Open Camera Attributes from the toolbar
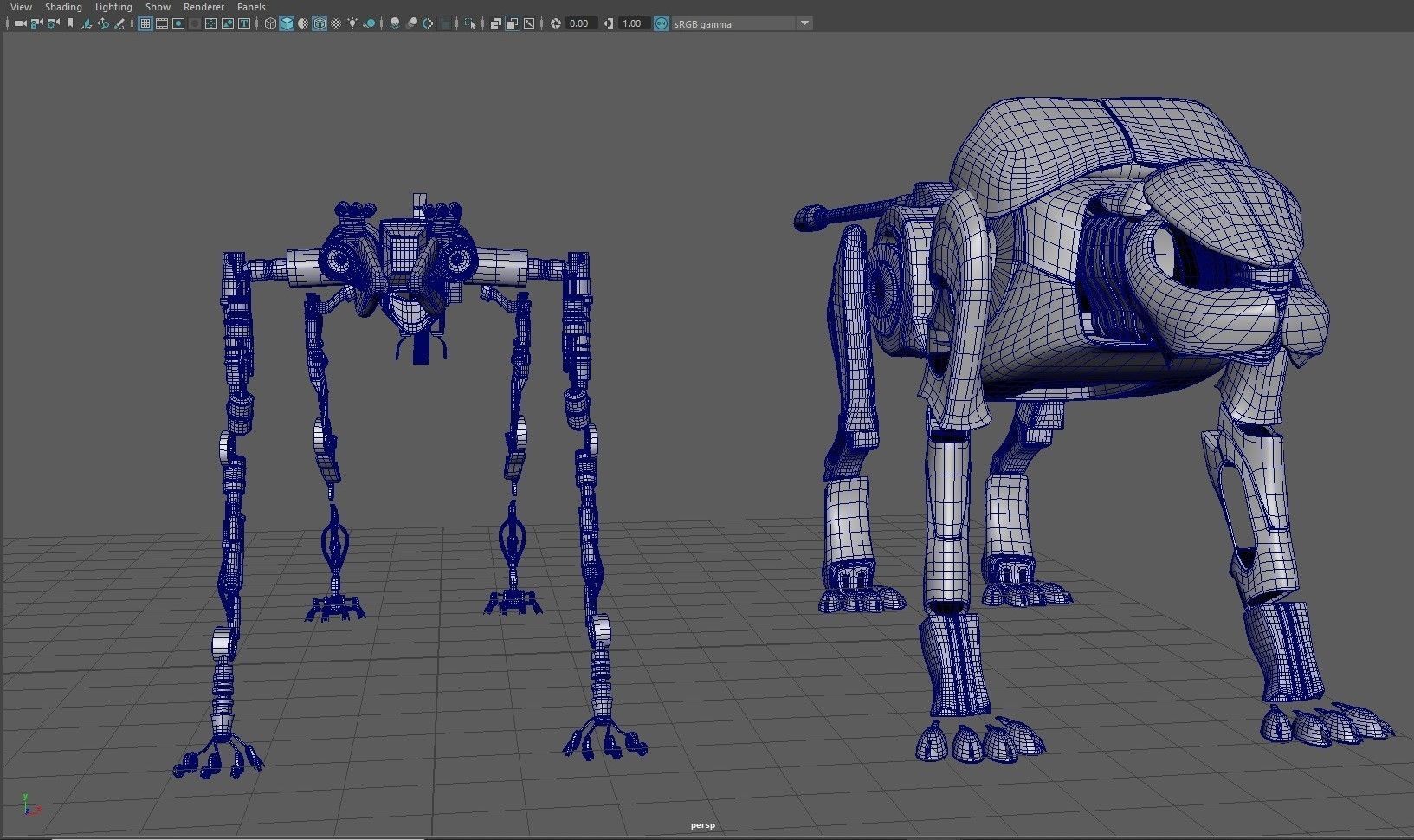 (x=53, y=23)
